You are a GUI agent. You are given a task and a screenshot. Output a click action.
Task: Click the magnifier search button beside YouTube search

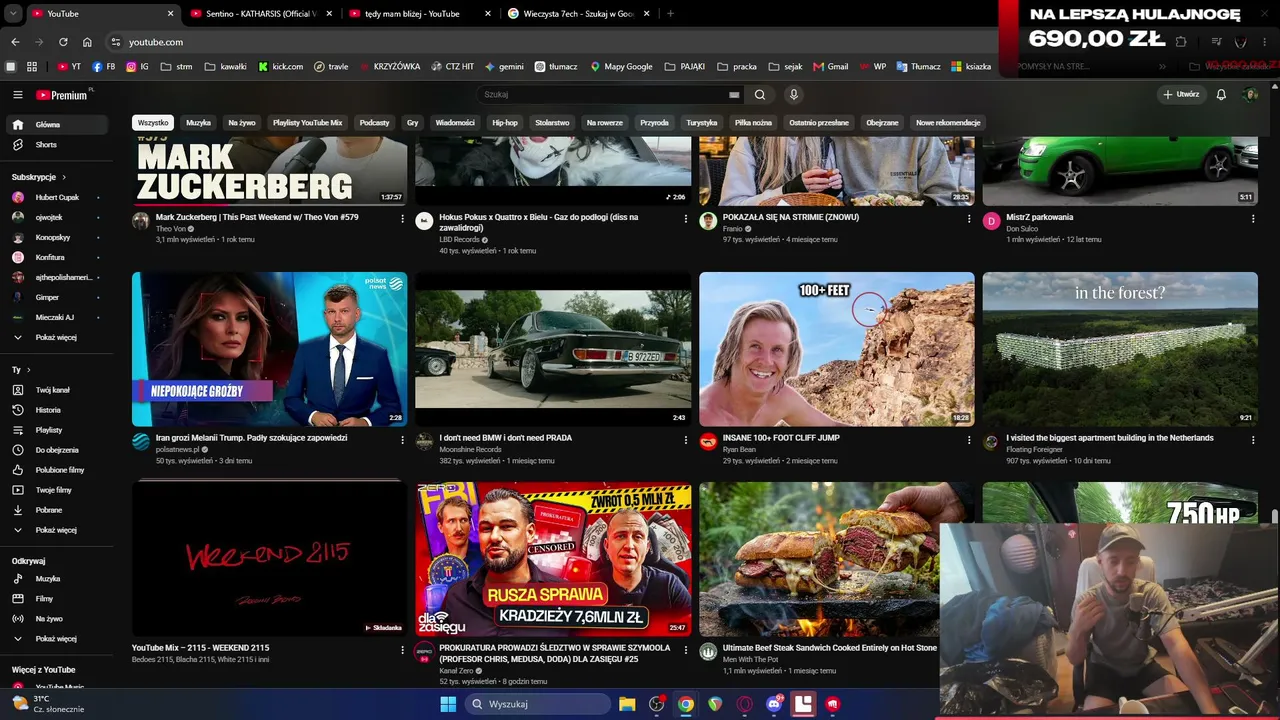pyautogui.click(x=760, y=95)
